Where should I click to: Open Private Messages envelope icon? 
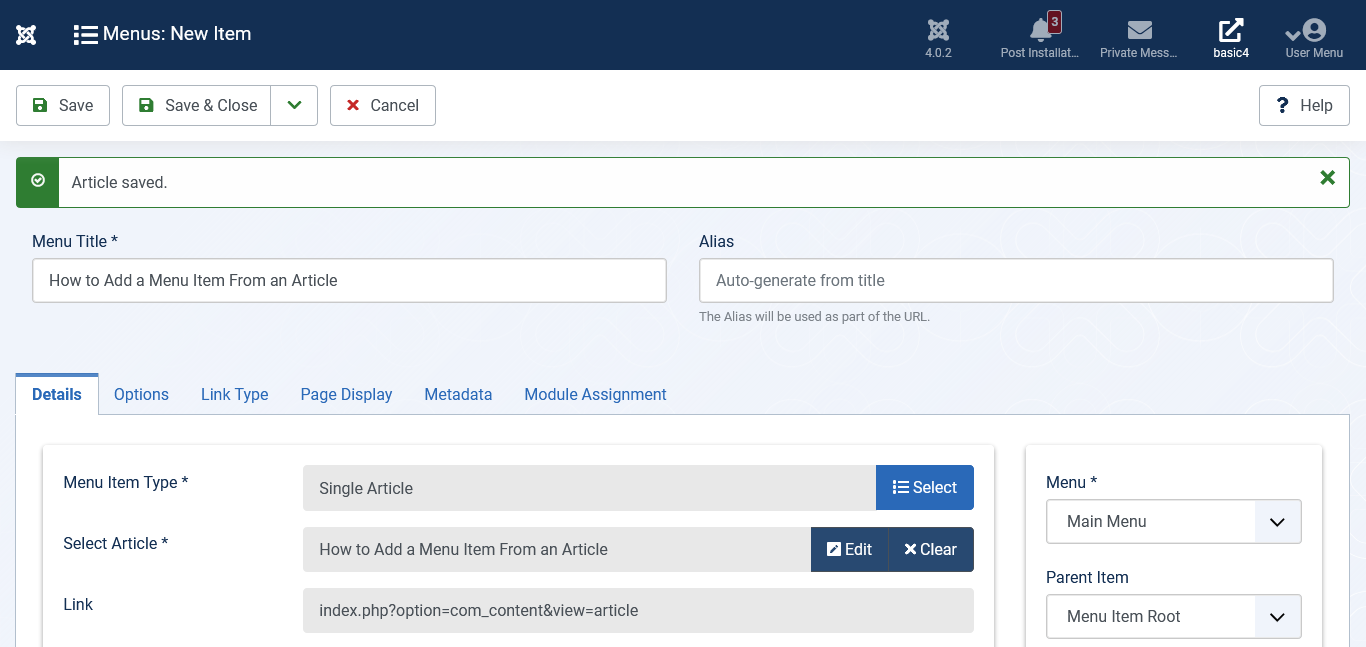[x=1139, y=31]
